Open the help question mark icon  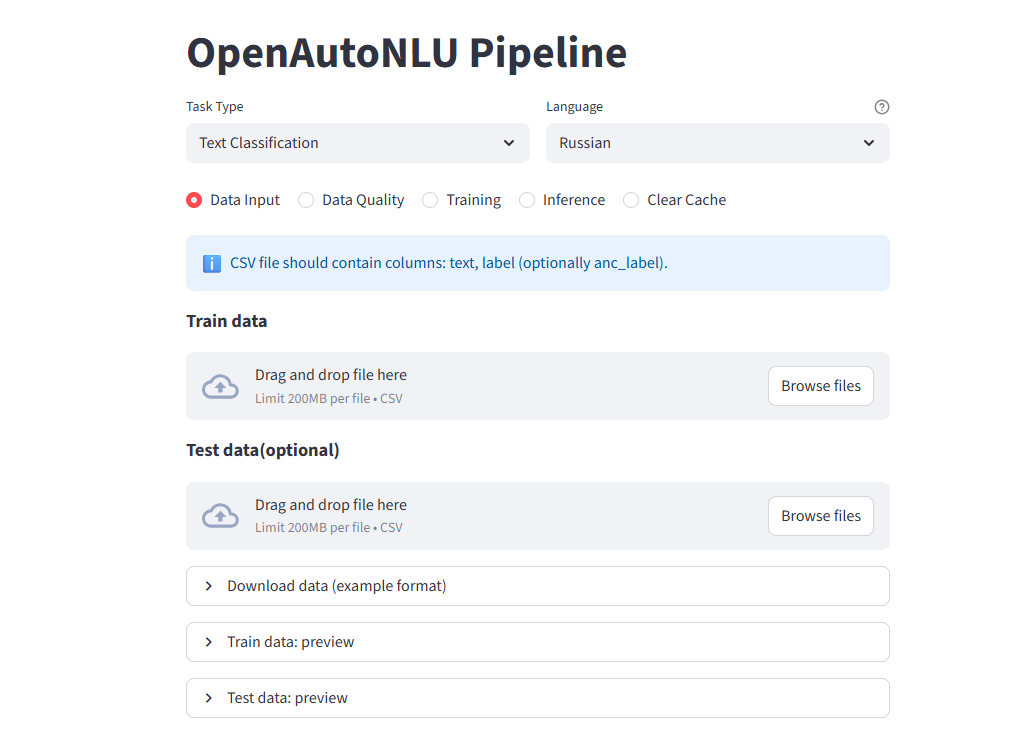pyautogui.click(x=881, y=107)
